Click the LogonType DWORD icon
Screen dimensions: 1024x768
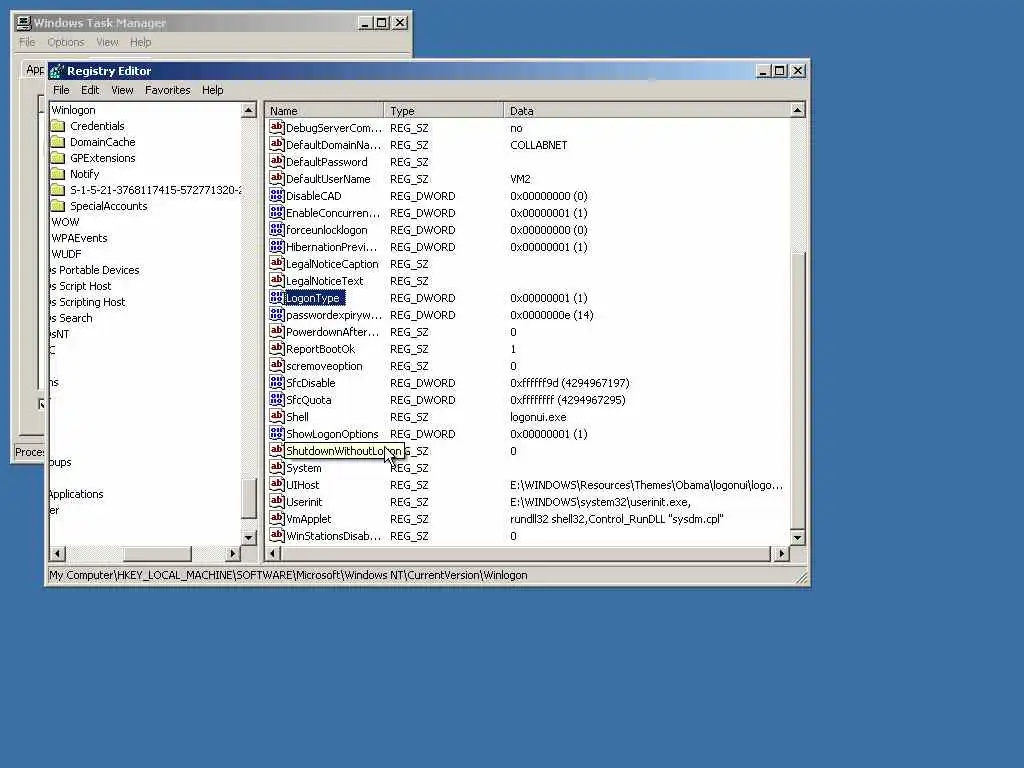[x=277, y=297]
